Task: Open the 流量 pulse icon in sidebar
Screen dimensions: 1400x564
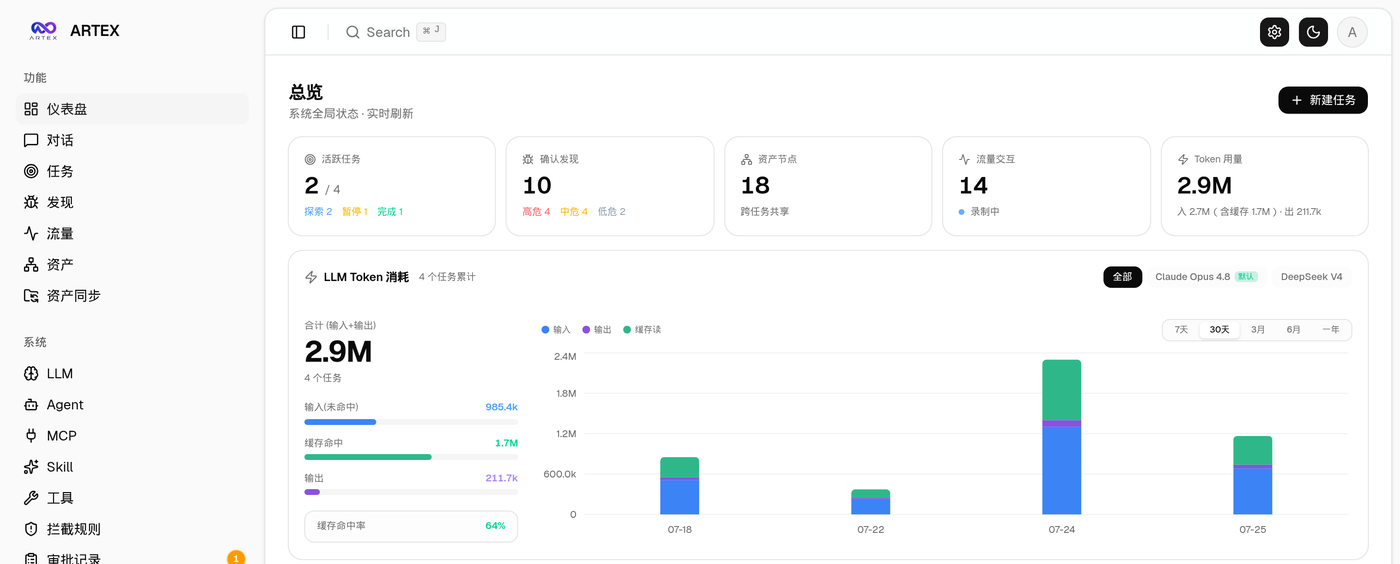Action: (x=31, y=233)
